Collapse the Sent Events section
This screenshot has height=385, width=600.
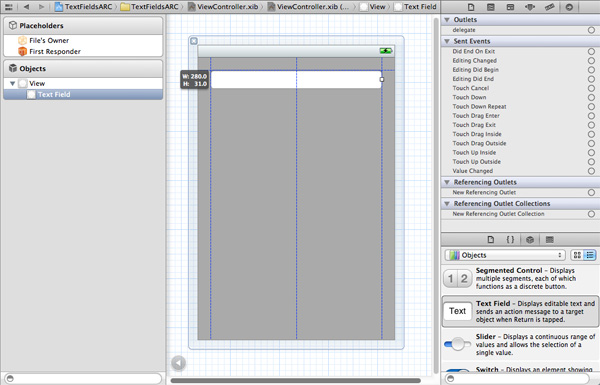(447, 41)
